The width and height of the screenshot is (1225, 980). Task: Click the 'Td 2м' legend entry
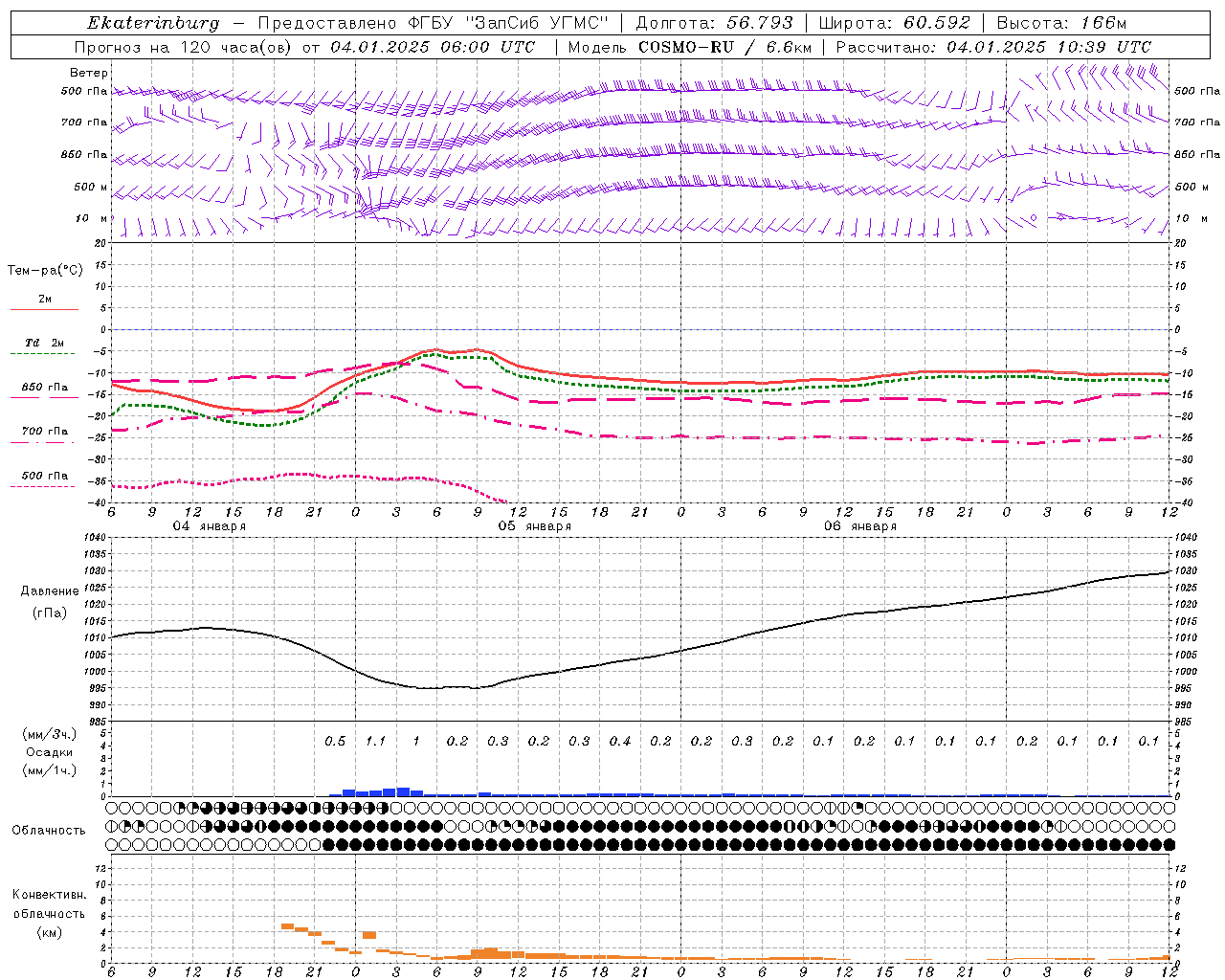[44, 343]
